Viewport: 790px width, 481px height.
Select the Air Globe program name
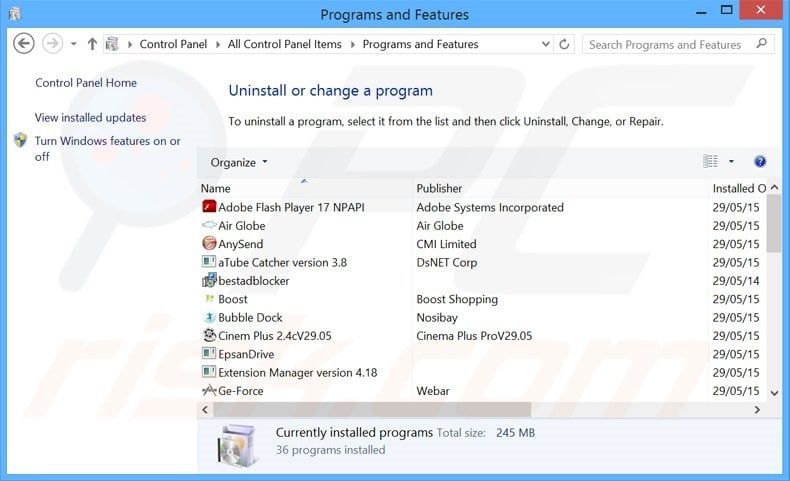241,226
